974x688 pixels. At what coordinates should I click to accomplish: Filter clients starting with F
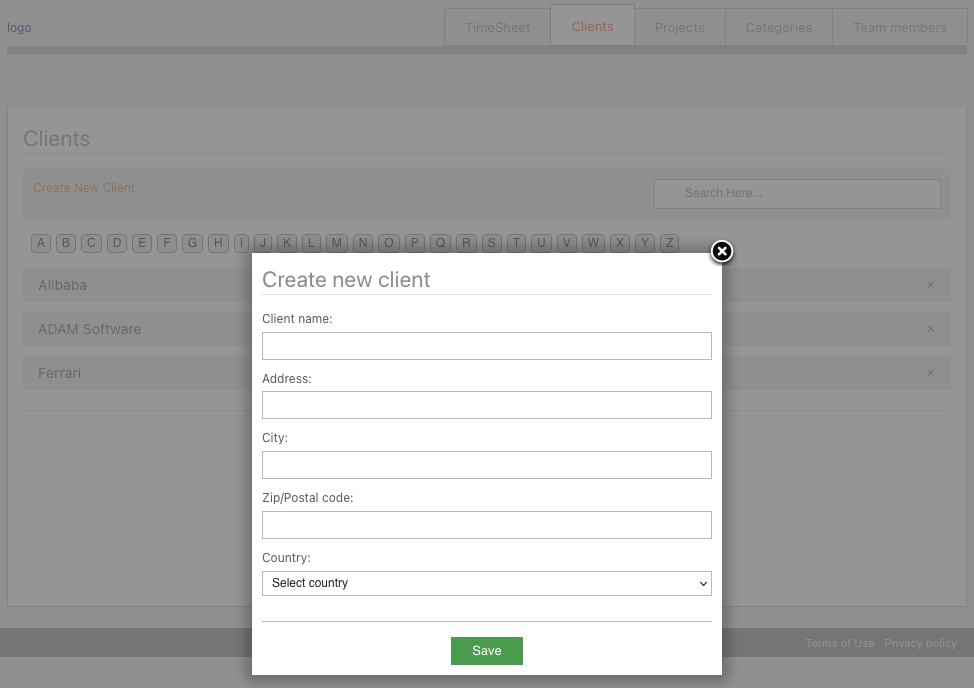click(166, 243)
